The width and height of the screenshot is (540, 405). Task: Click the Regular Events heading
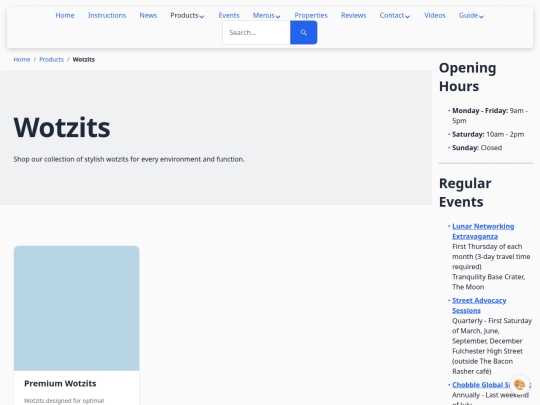pos(465,193)
